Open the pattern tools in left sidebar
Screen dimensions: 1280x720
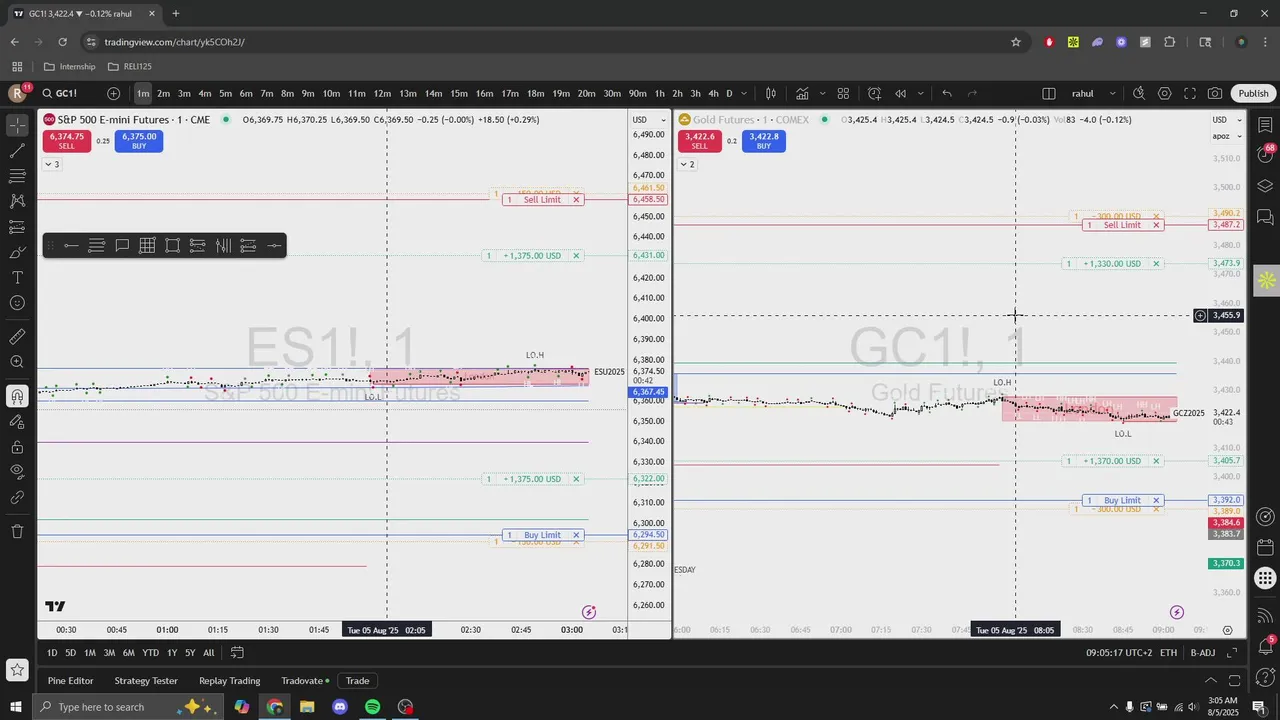[17, 201]
